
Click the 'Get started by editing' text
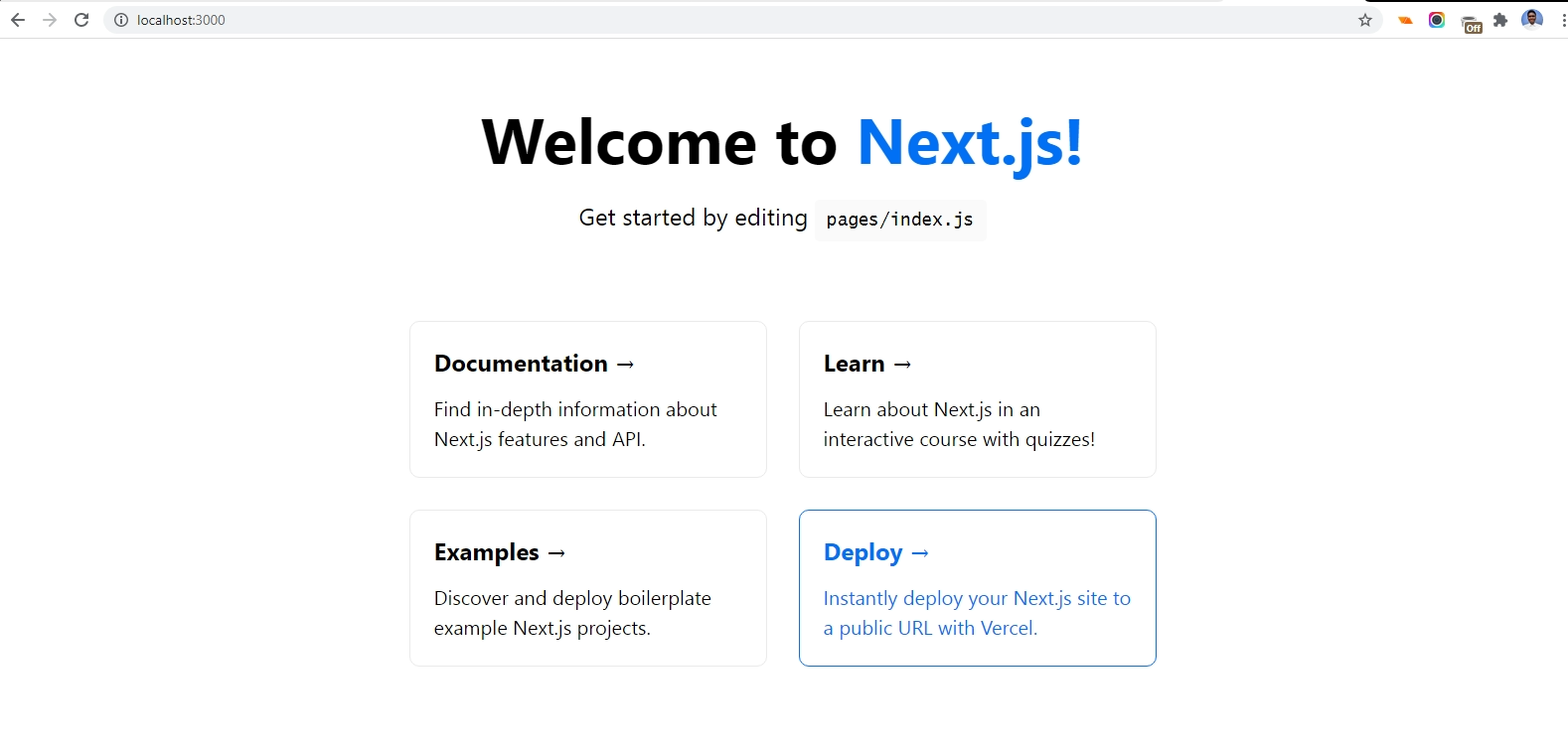pos(694,218)
